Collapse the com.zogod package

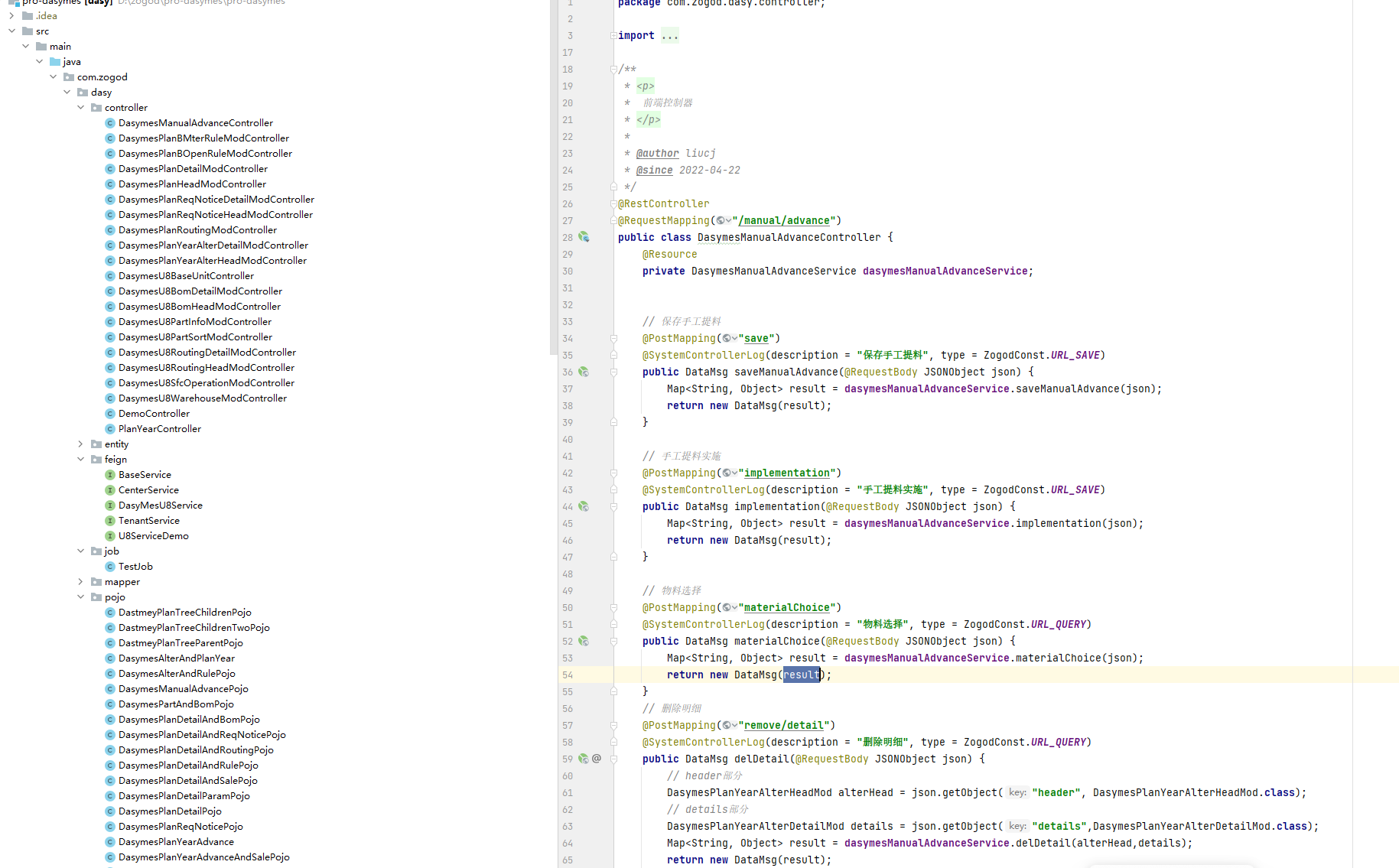point(53,77)
